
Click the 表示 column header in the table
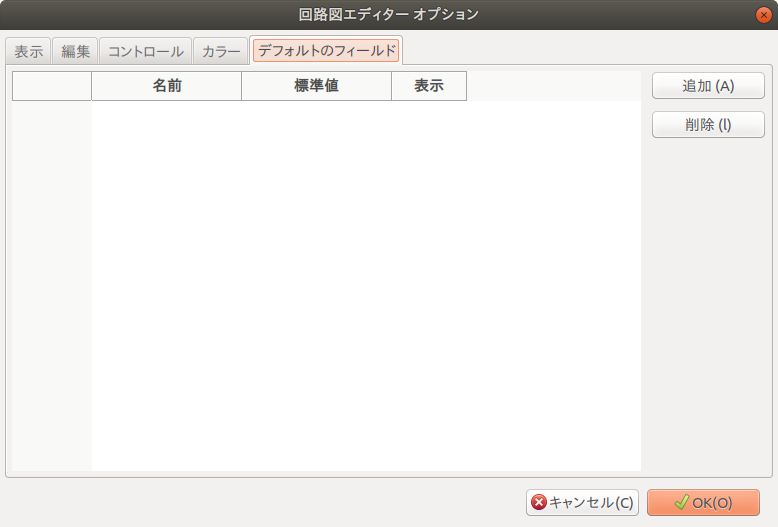[x=429, y=86]
